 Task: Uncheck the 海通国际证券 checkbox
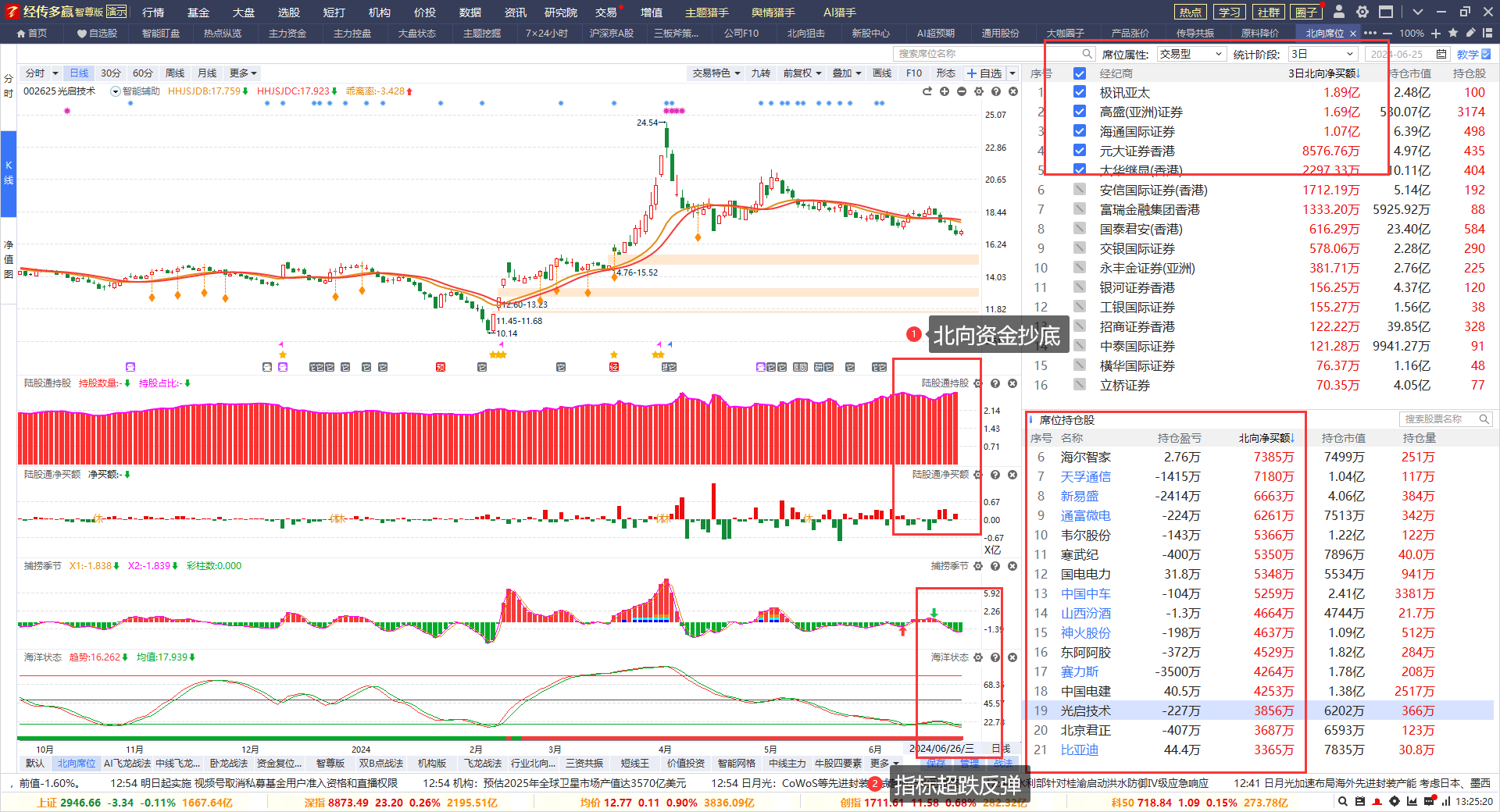point(1080,131)
